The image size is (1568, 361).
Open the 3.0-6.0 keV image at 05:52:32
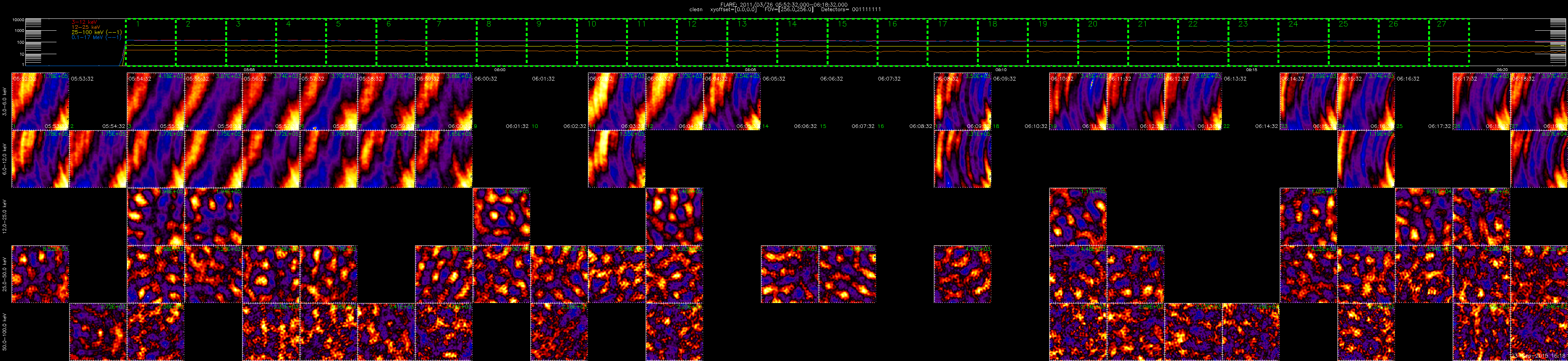click(x=40, y=101)
